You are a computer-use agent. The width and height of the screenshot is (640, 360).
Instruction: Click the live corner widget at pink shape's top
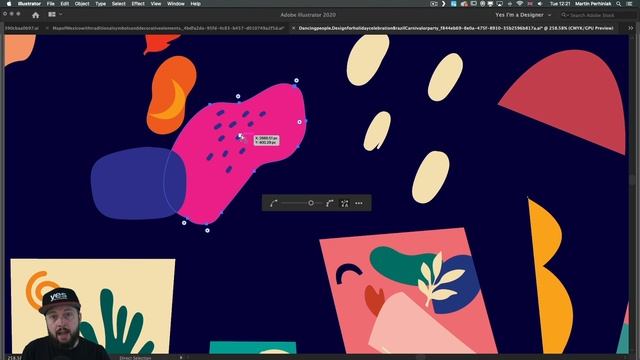[x=296, y=81]
